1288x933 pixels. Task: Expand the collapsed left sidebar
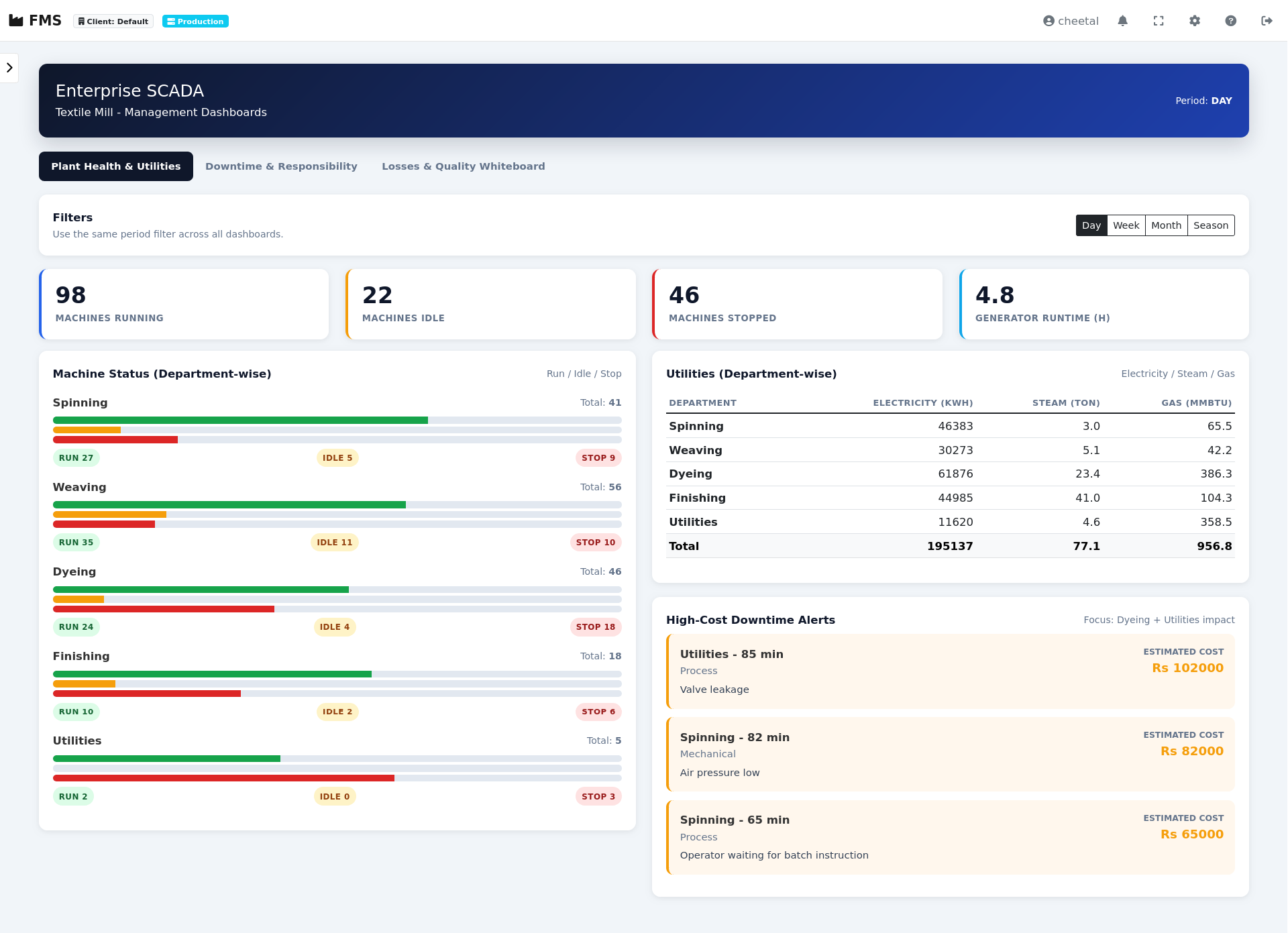[9, 68]
